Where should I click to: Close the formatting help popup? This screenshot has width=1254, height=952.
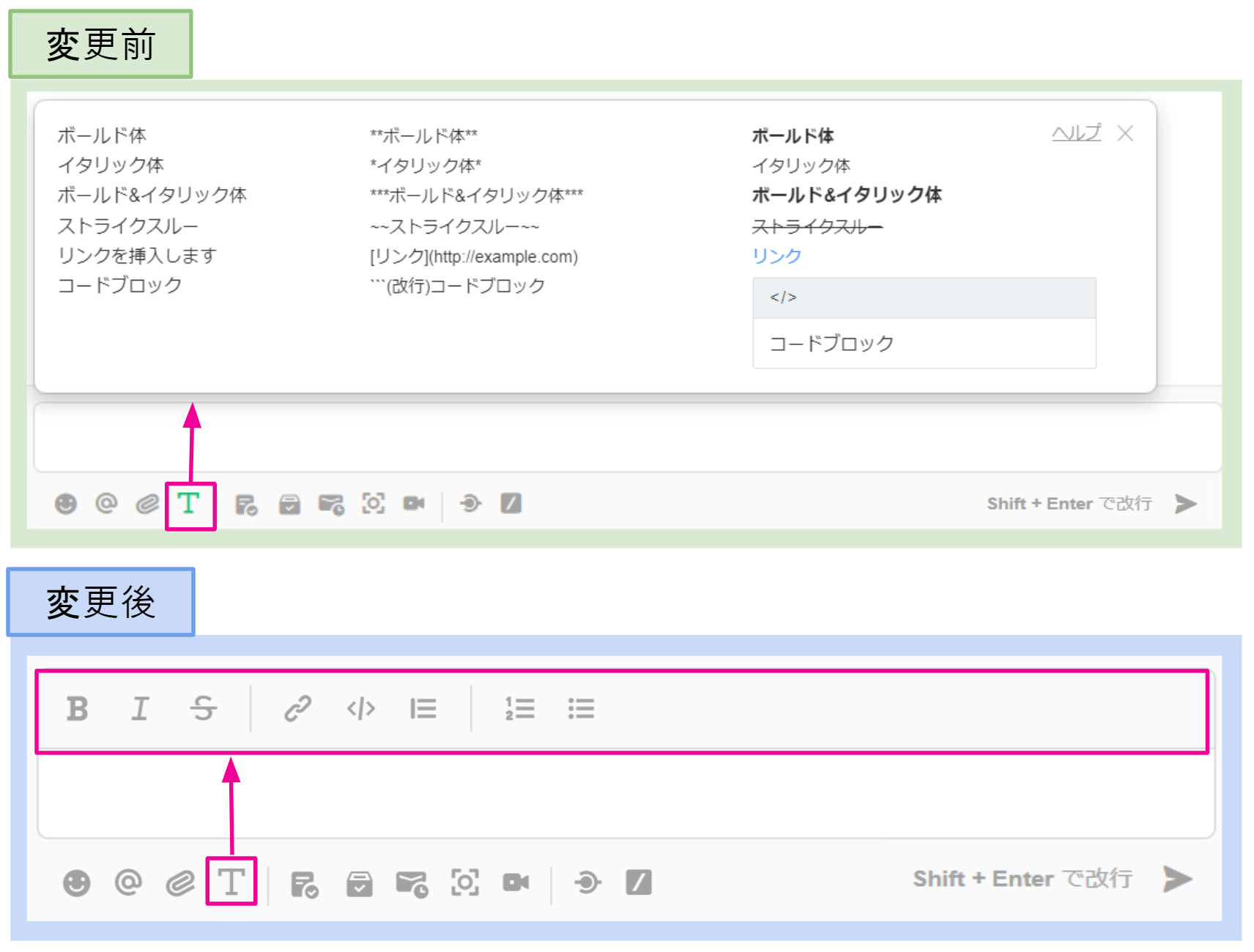pyautogui.click(x=1125, y=133)
